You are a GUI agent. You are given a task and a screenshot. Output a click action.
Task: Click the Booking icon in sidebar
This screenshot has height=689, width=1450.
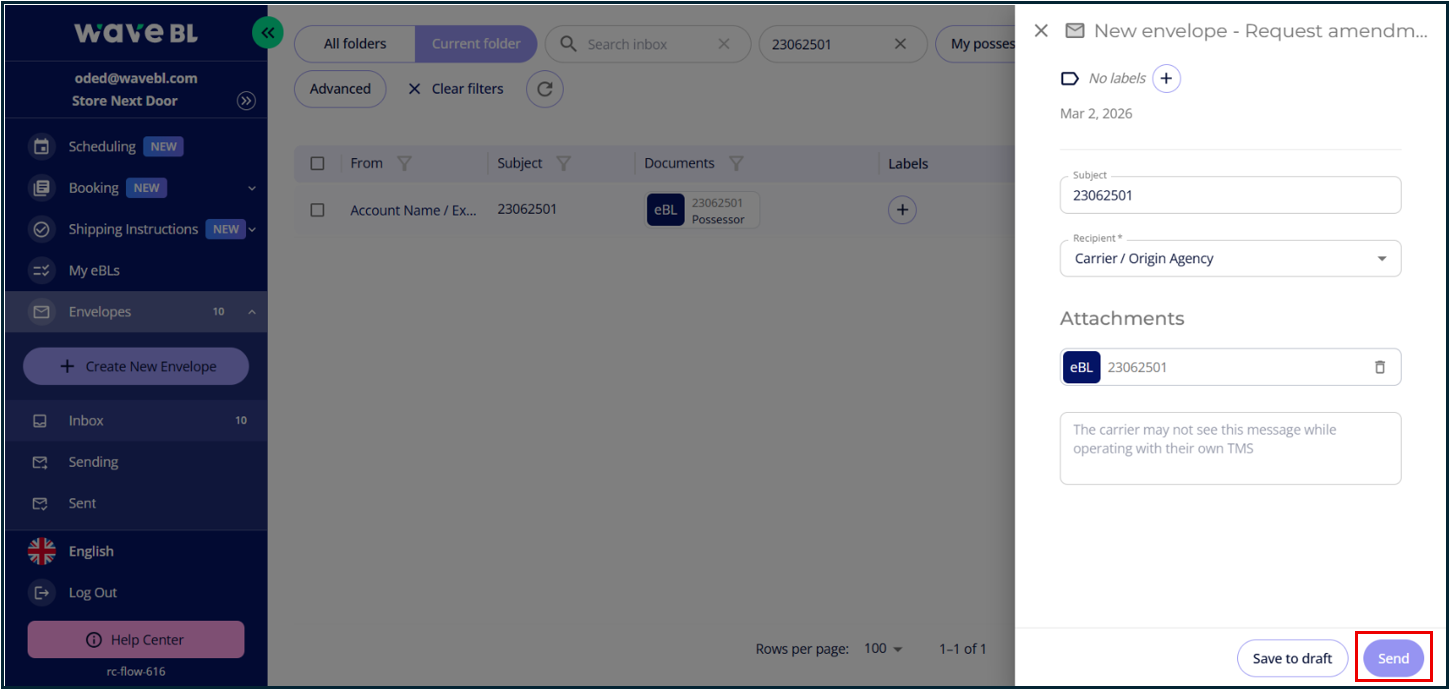pyautogui.click(x=41, y=188)
